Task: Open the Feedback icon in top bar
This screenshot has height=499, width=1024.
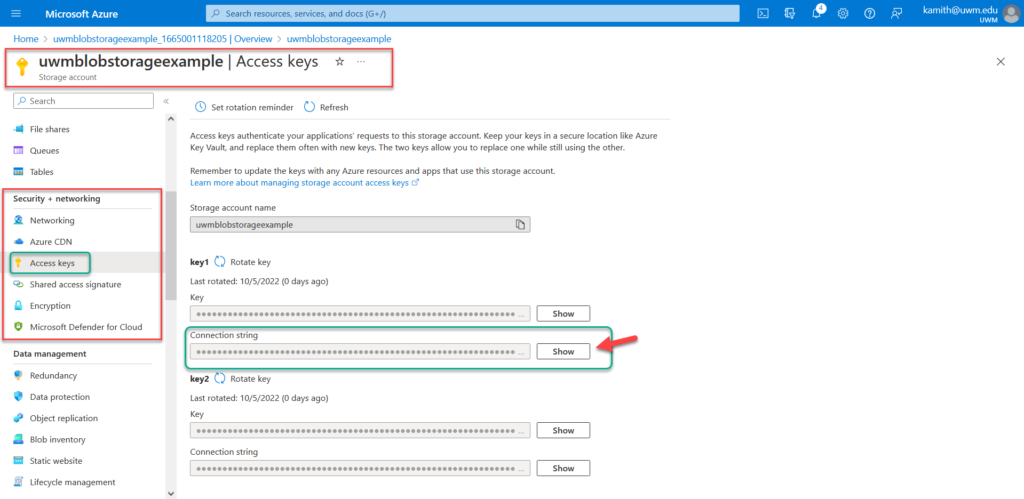Action: 896,13
